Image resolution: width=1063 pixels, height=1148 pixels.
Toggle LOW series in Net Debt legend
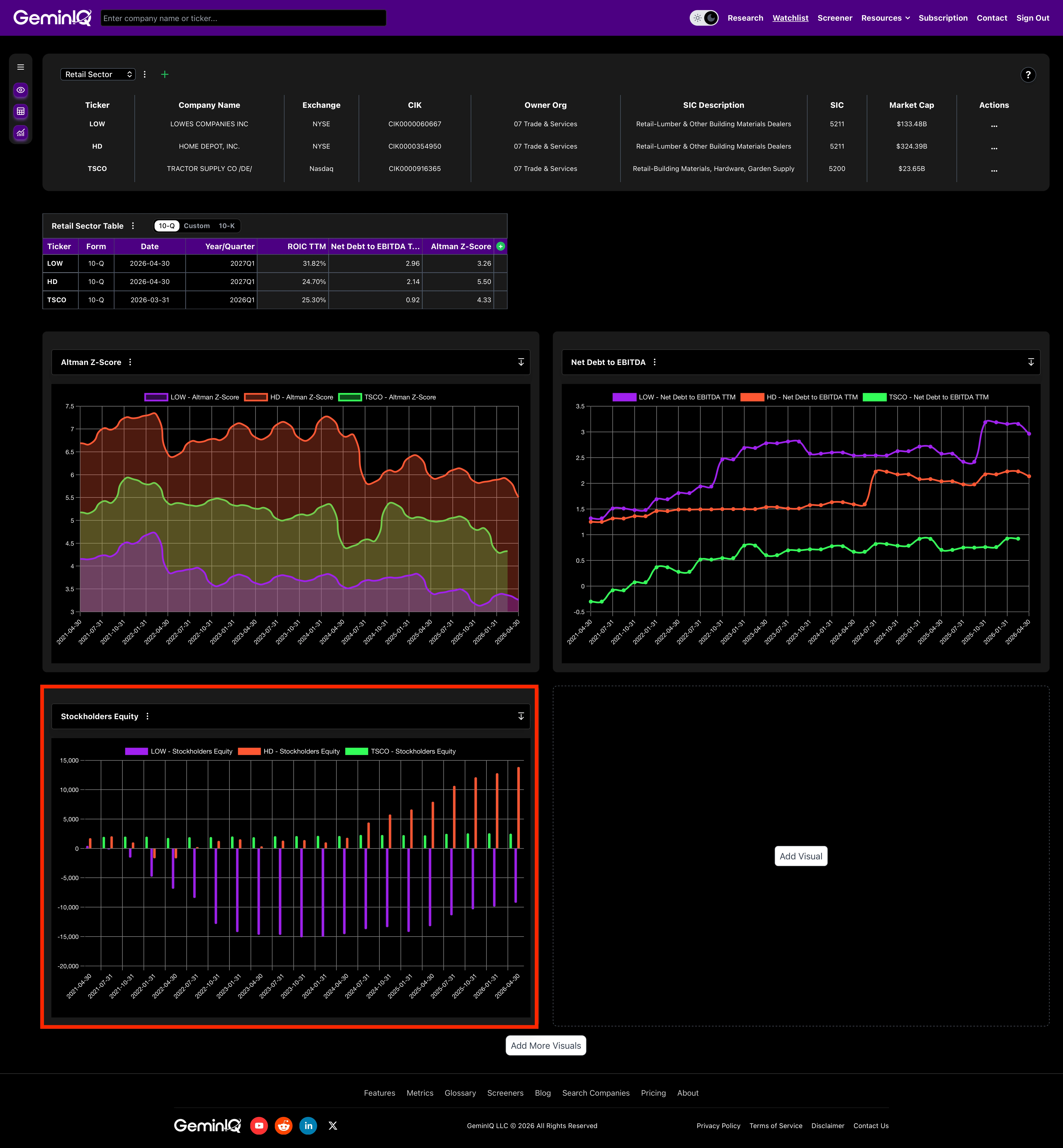[674, 397]
